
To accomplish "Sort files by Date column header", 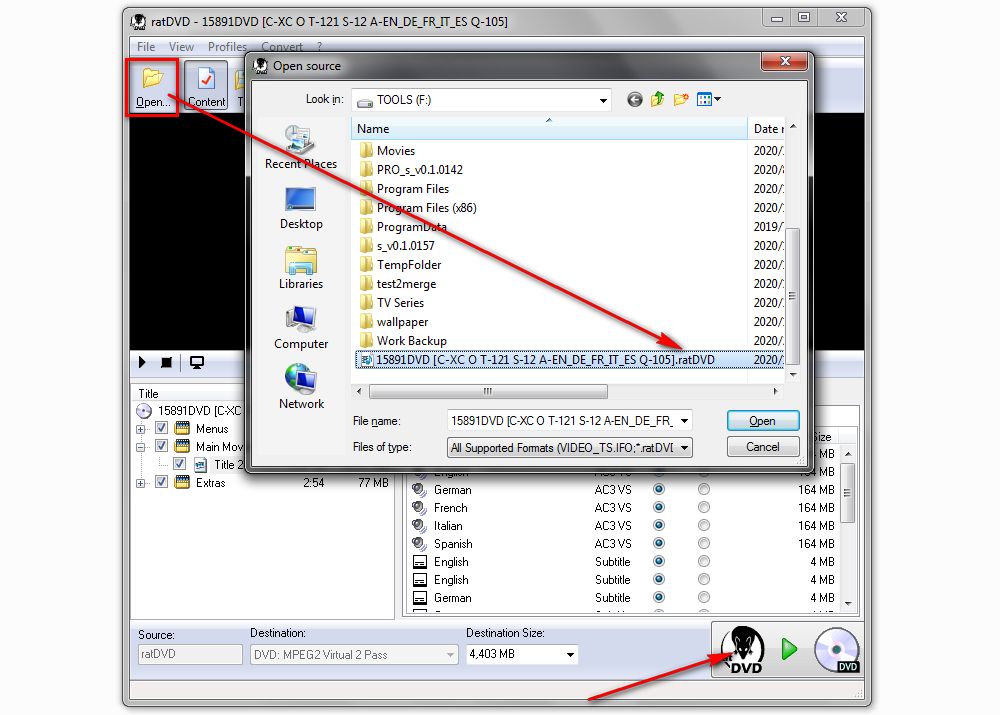I will click(x=767, y=129).
